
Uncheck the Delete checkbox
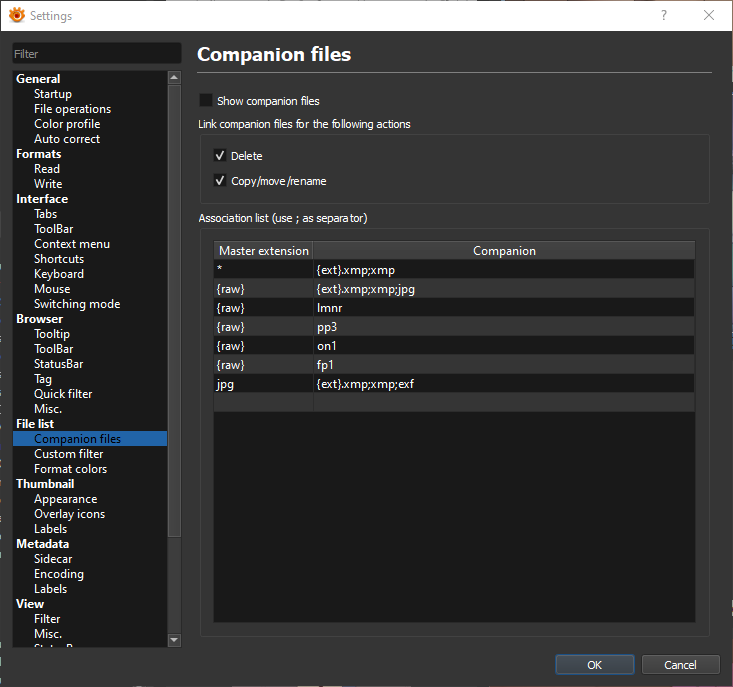tap(220, 156)
